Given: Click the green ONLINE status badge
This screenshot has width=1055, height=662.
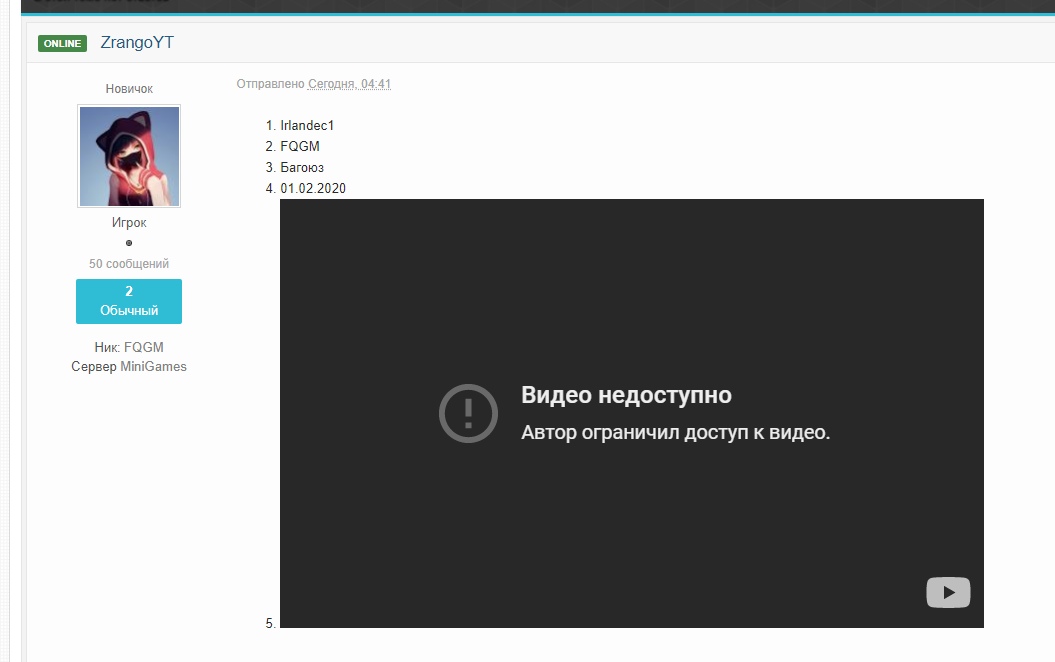Looking at the screenshot, I should [x=61, y=43].
